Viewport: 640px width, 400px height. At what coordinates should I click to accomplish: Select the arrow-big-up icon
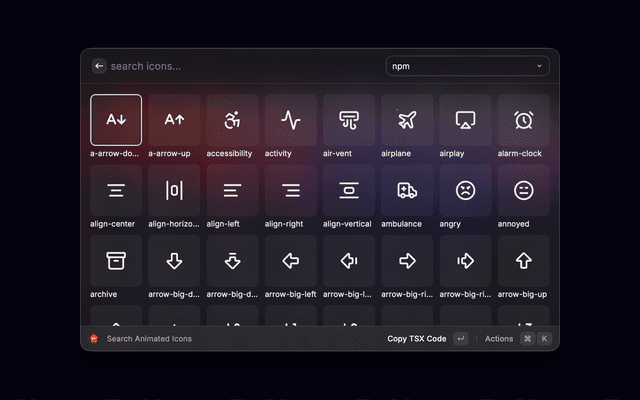tap(523, 261)
